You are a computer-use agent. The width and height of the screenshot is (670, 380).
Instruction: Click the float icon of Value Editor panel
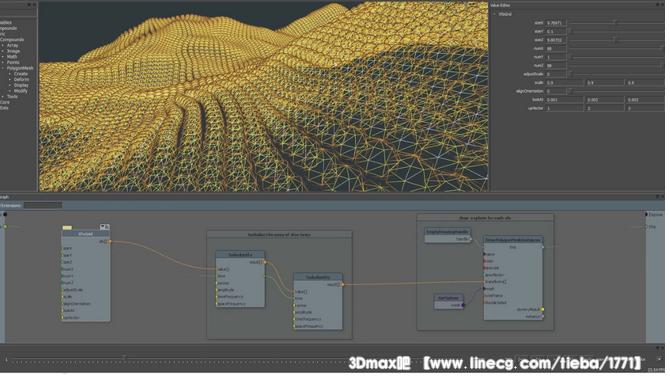click(658, 5)
